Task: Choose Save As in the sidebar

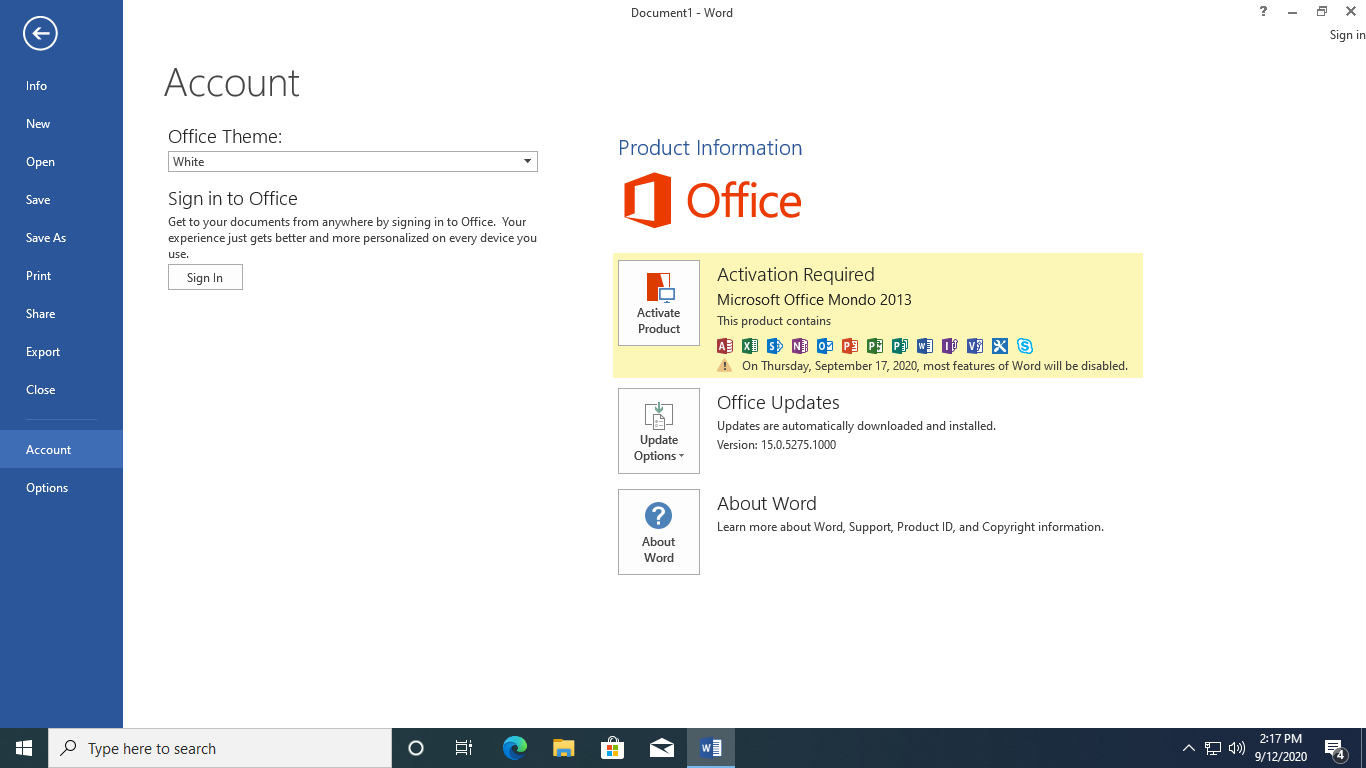Action: point(61,238)
